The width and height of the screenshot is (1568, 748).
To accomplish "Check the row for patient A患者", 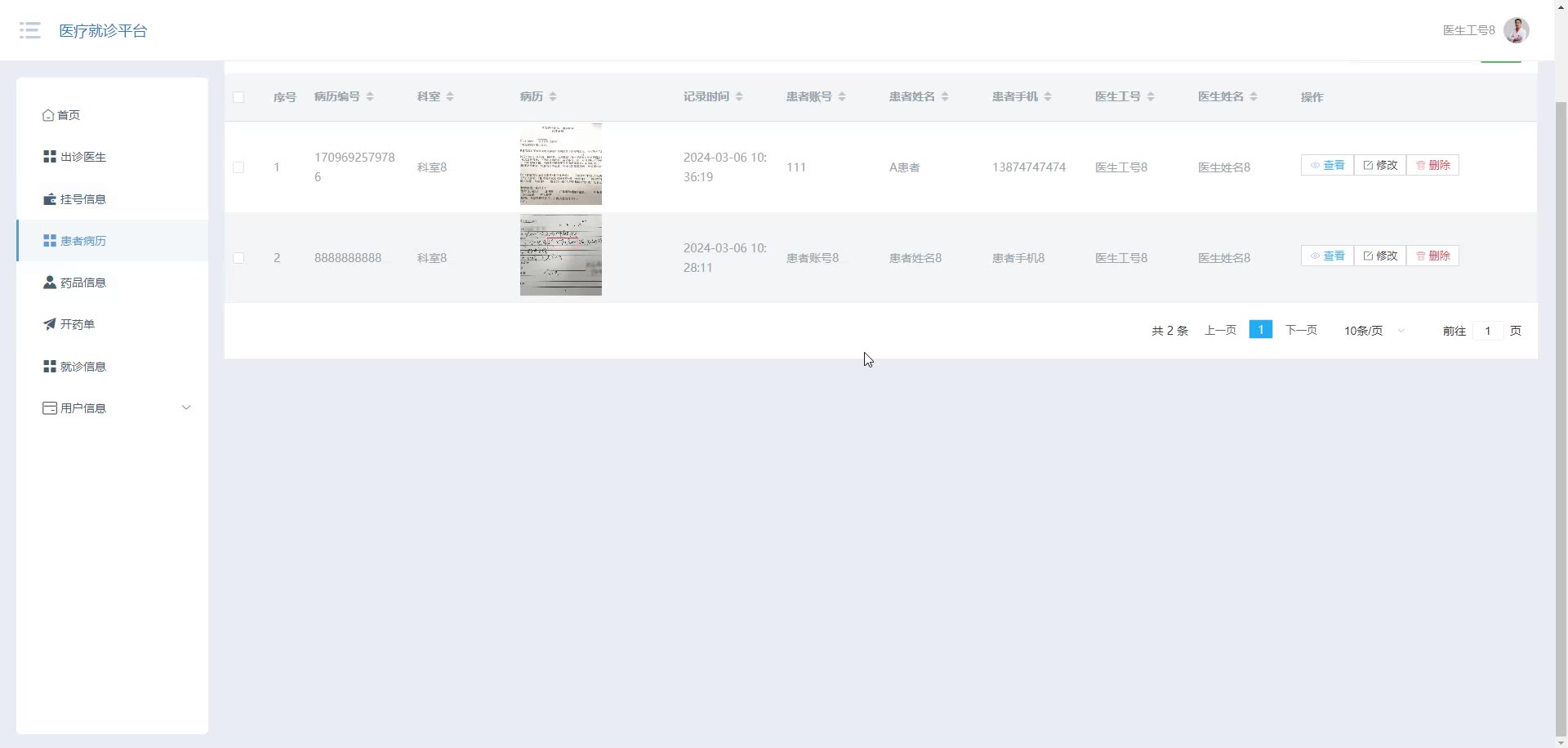I will click(238, 167).
